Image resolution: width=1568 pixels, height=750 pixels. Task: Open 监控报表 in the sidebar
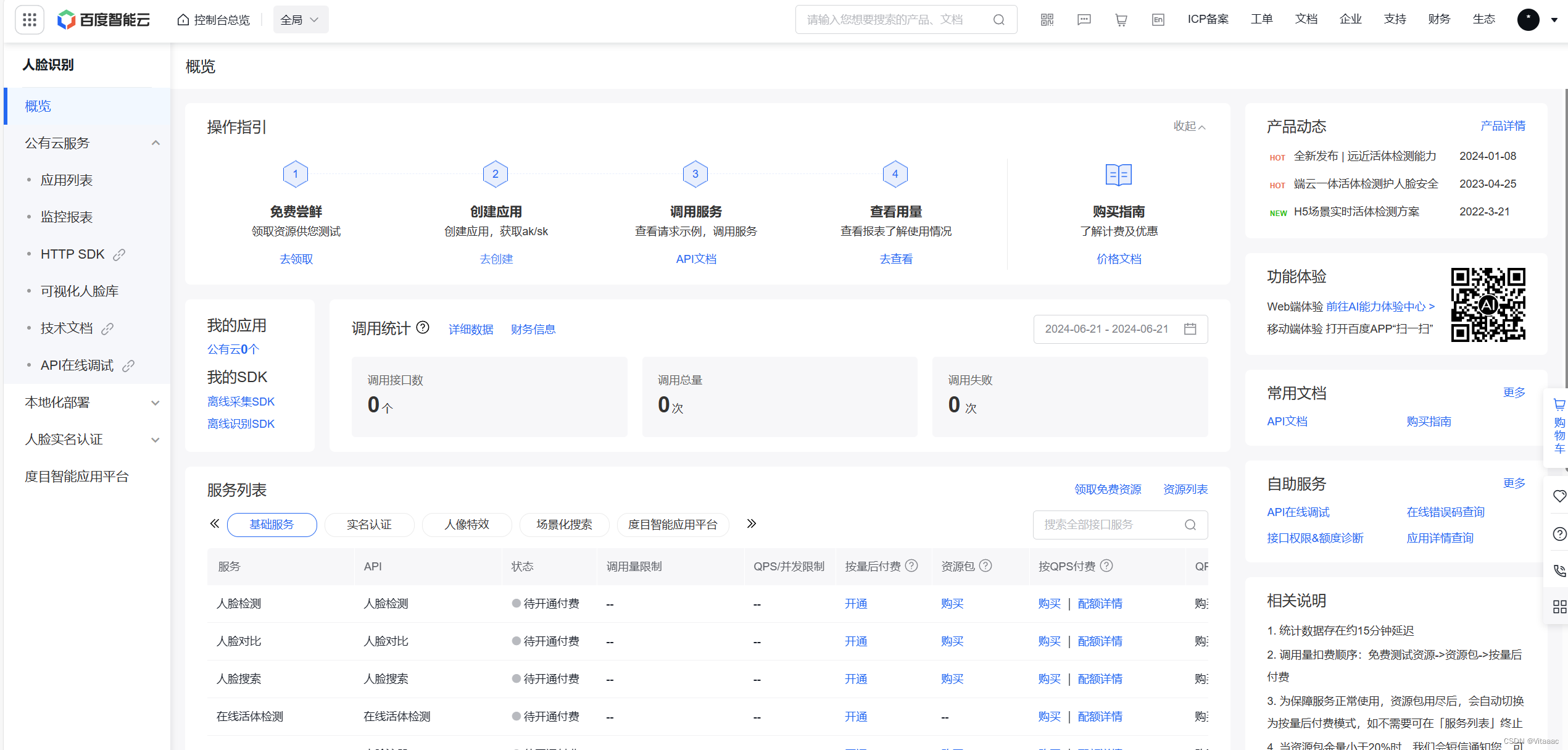point(67,217)
